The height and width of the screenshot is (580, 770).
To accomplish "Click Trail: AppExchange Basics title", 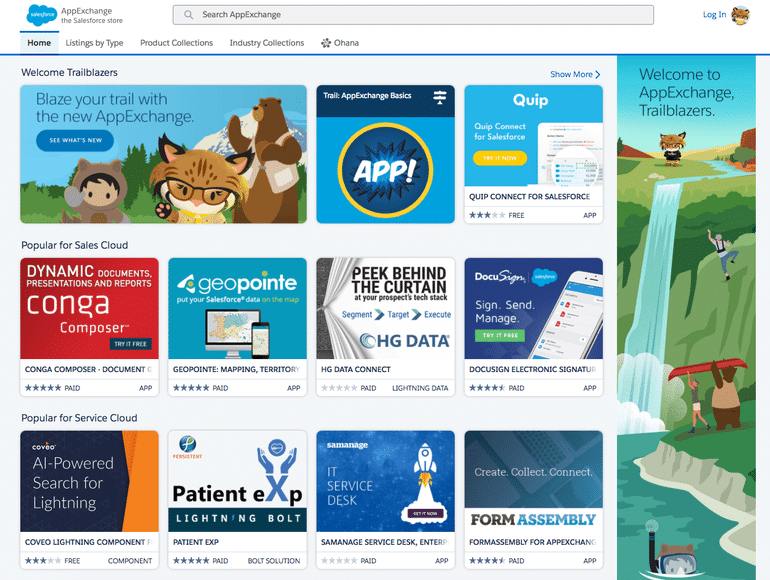I will pyautogui.click(x=367, y=96).
